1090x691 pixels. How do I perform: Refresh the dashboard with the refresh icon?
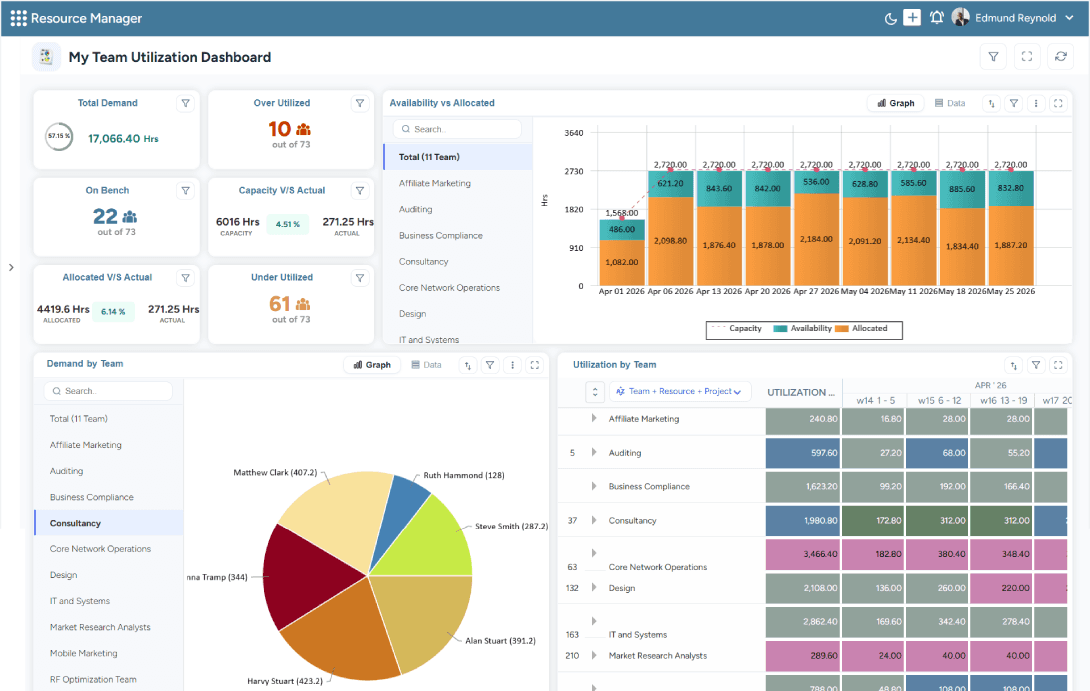(1060, 57)
